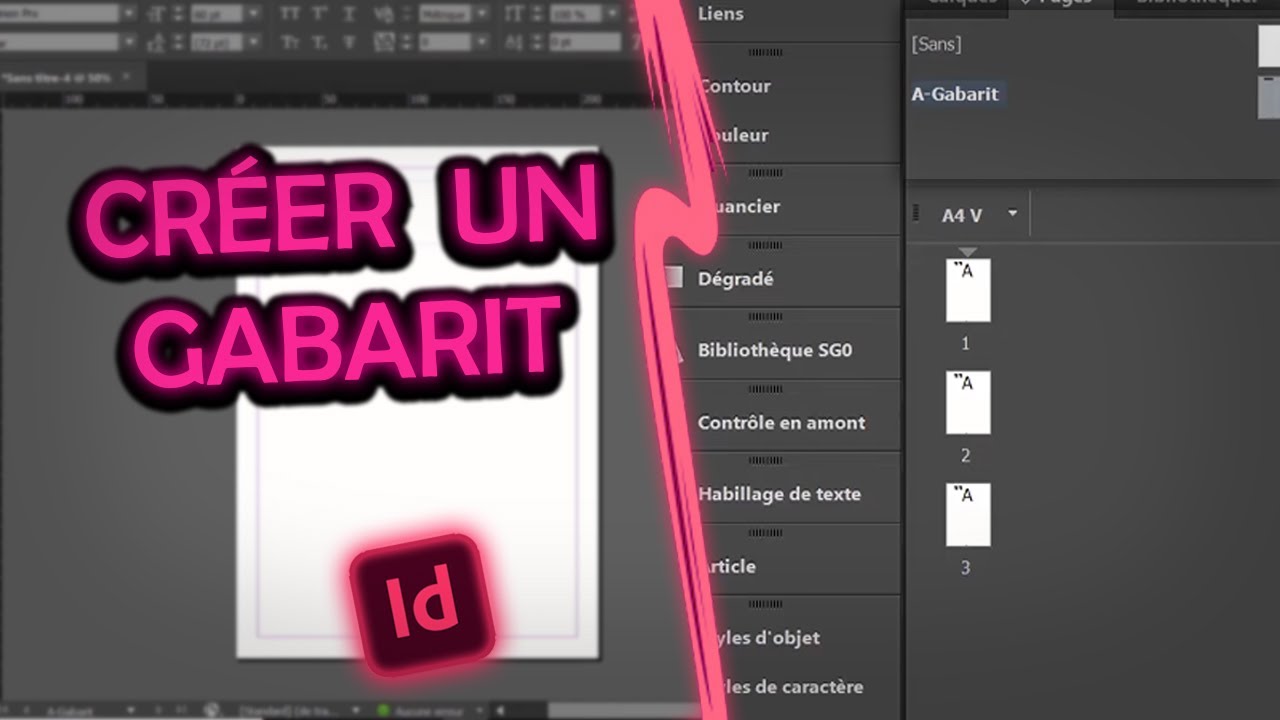
Task: Open the Liens panel
Action: coord(720,14)
